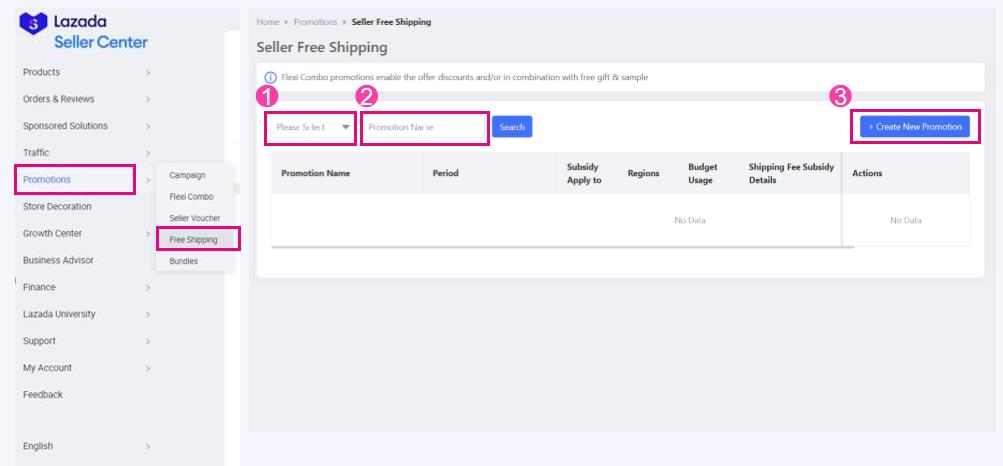Click Create New Promotion button
Viewport: 1003px width, 466px height.
(914, 127)
